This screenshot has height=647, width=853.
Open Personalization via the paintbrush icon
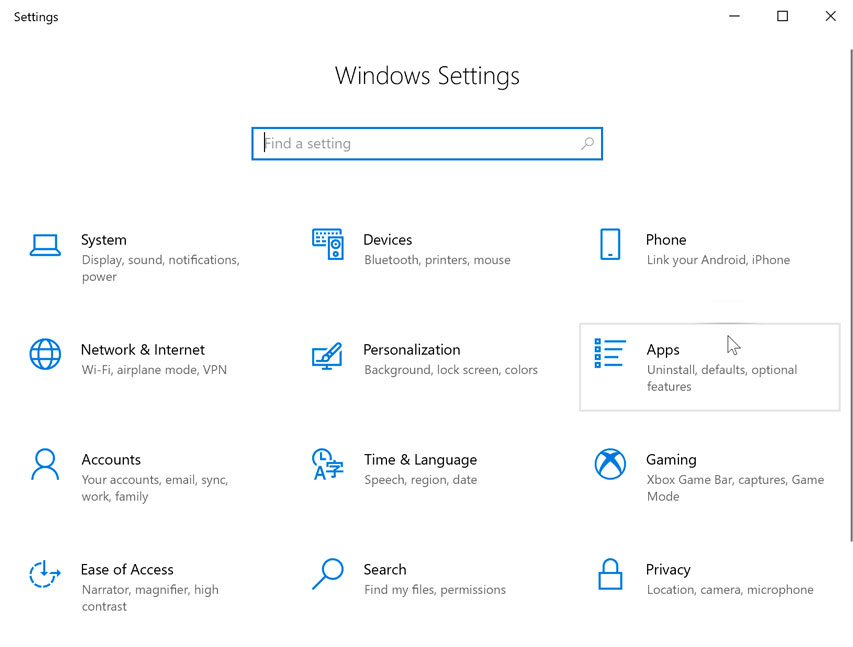coord(328,357)
